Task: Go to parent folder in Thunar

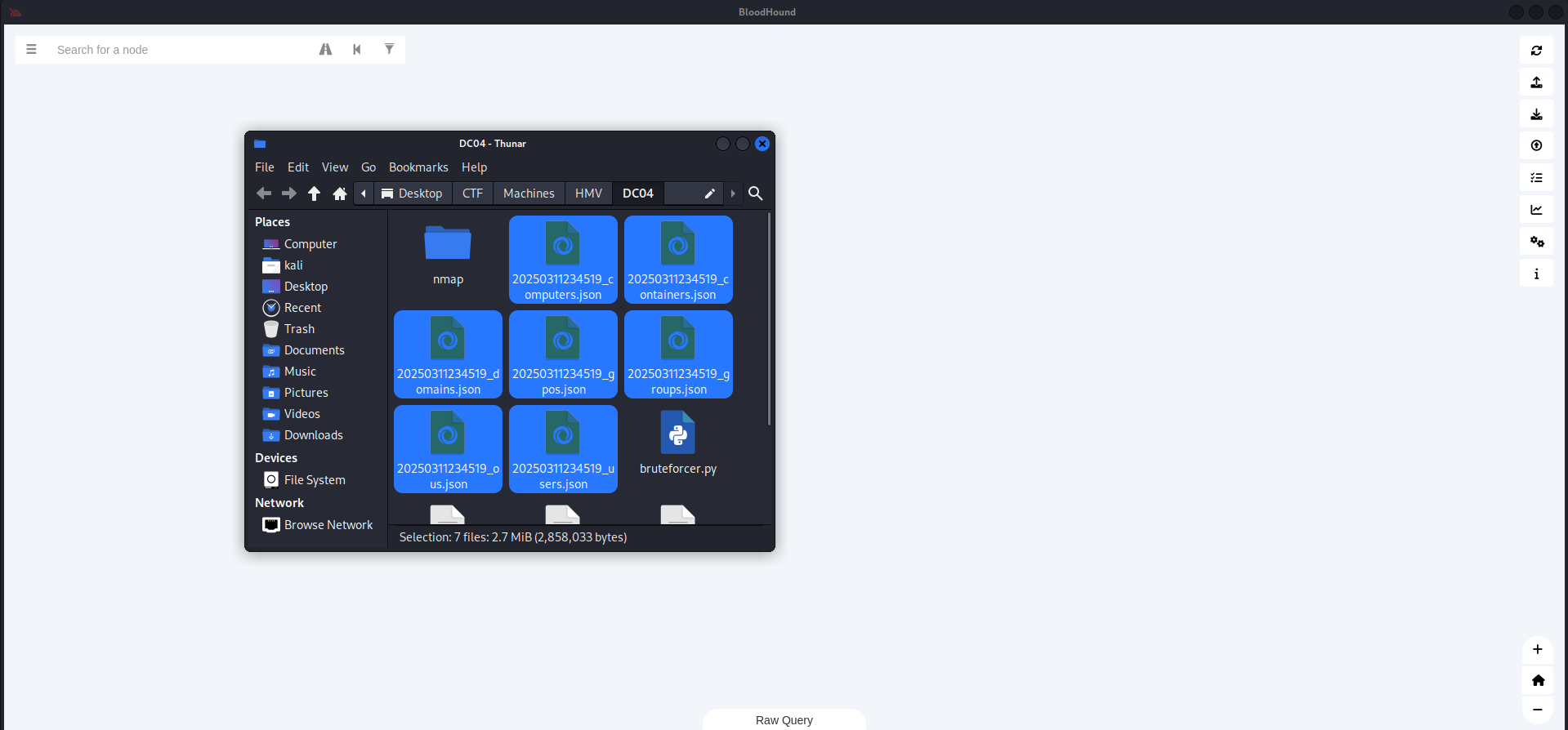Action: (314, 193)
